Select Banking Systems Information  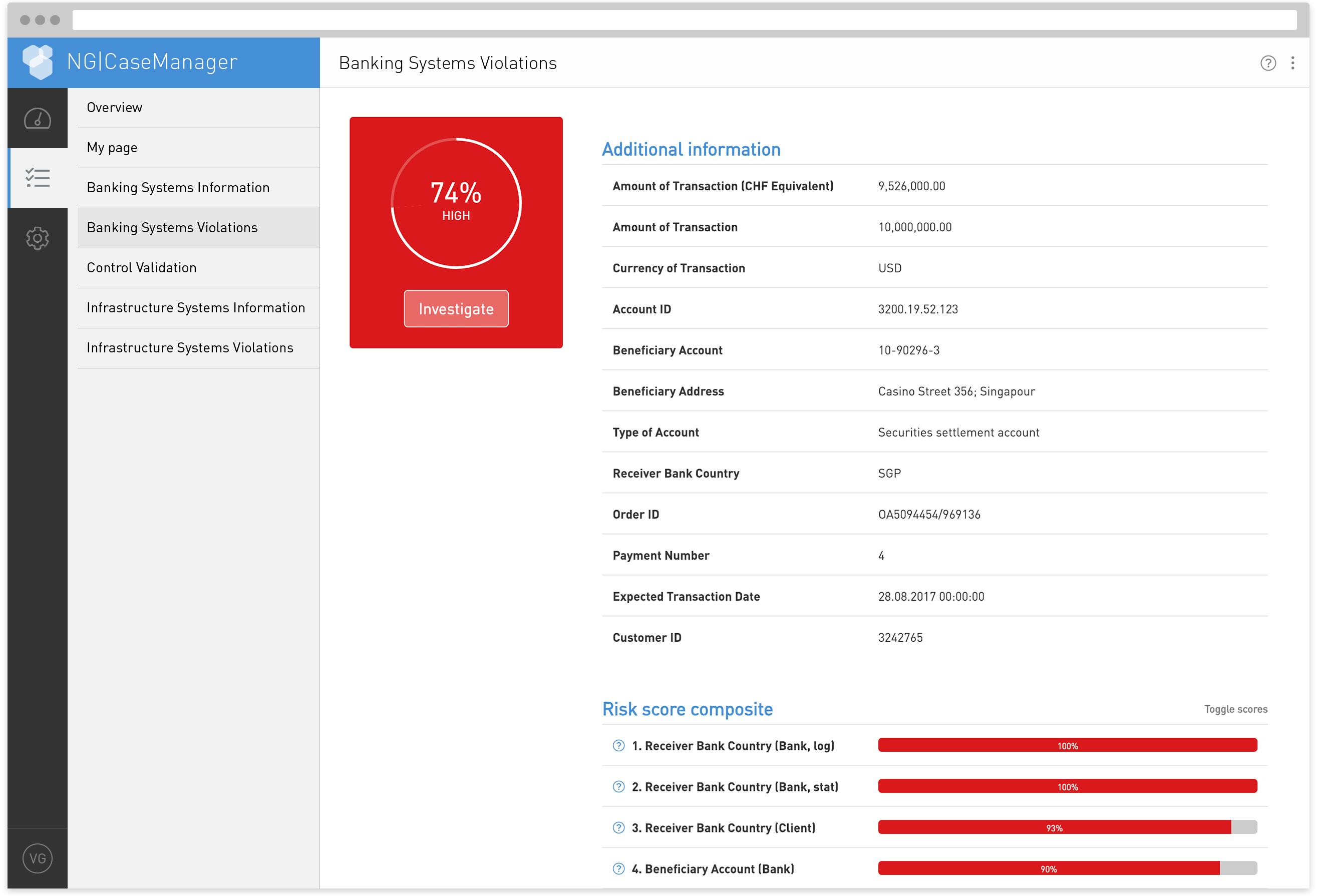point(178,188)
